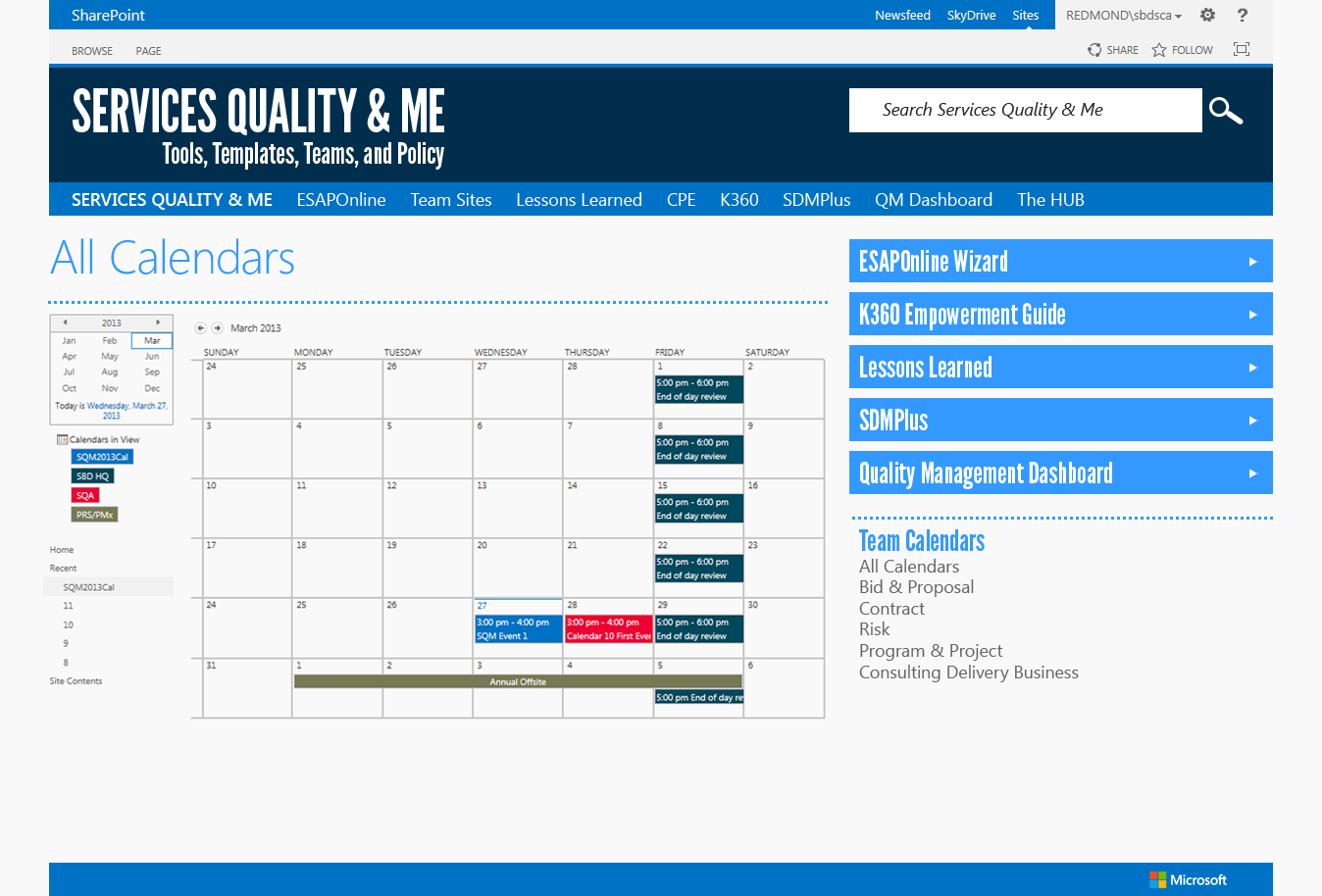
Task: Click the Microsoft logo in footer
Action: (x=1188, y=880)
